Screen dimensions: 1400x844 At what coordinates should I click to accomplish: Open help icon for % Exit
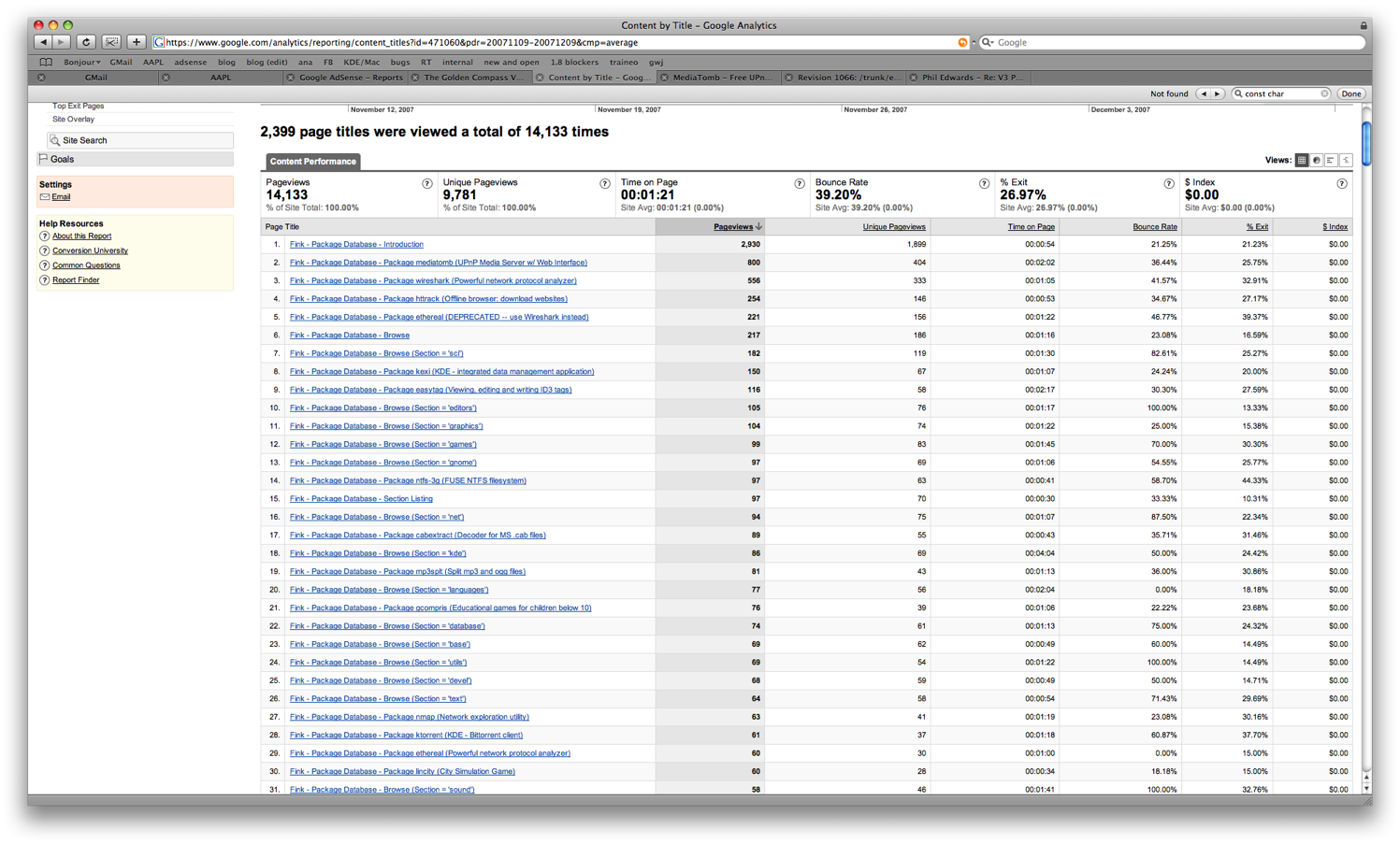click(1169, 184)
